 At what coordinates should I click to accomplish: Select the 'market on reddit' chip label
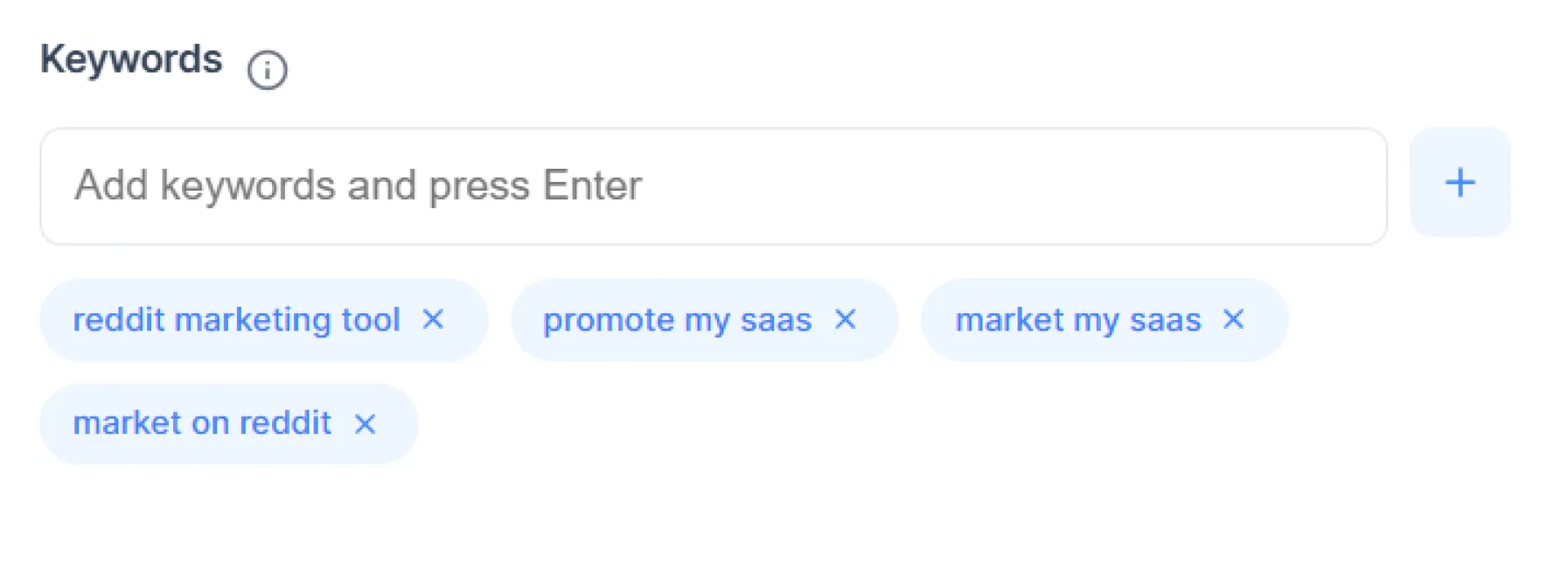(202, 423)
